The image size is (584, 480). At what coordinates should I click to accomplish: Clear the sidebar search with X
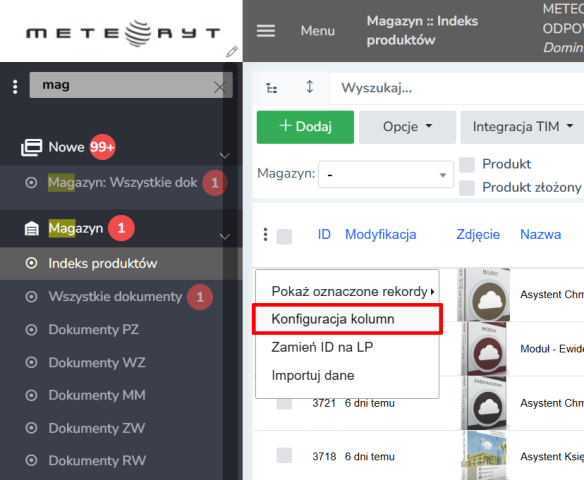tap(220, 88)
